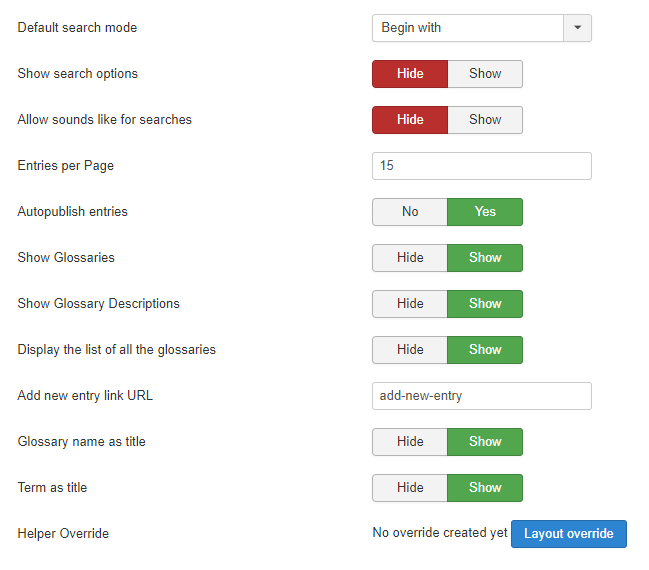Set Autopublish entries to Yes

tap(485, 212)
